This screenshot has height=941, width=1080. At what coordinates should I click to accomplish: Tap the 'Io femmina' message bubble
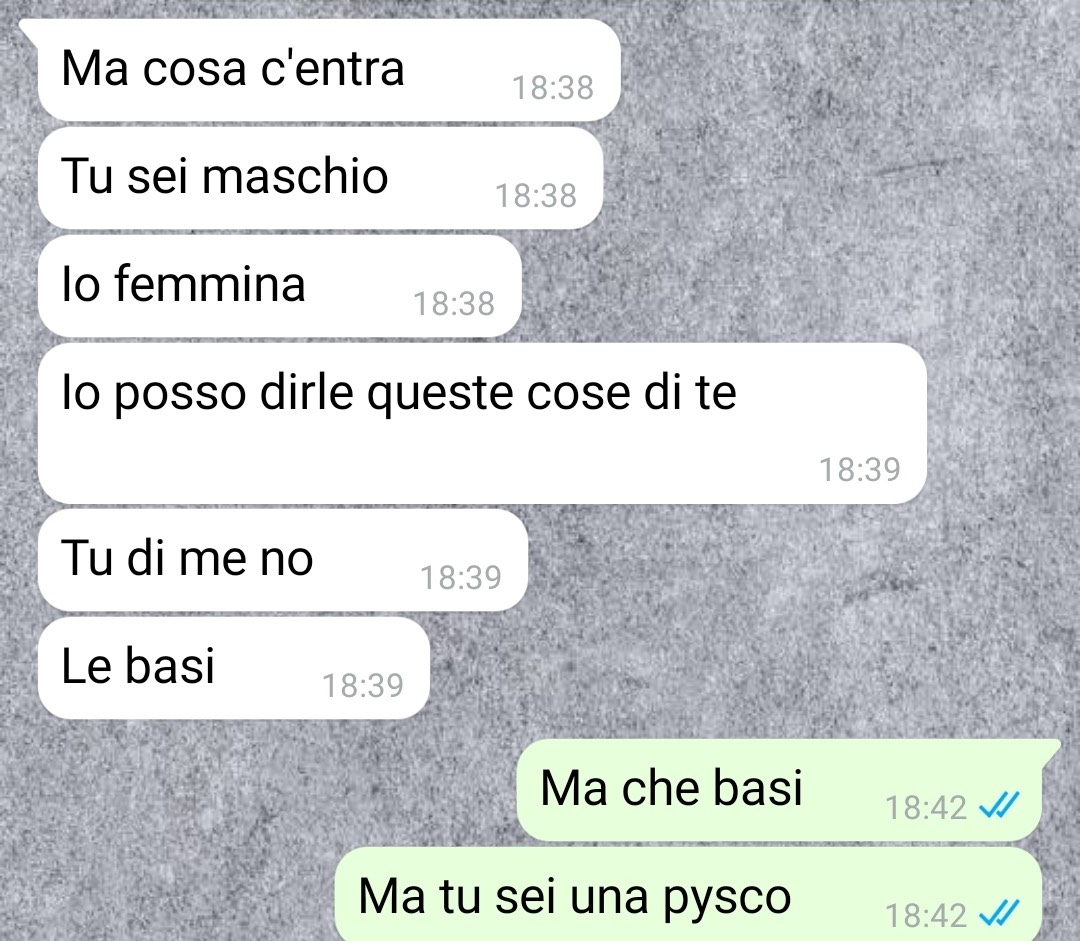tap(280, 286)
